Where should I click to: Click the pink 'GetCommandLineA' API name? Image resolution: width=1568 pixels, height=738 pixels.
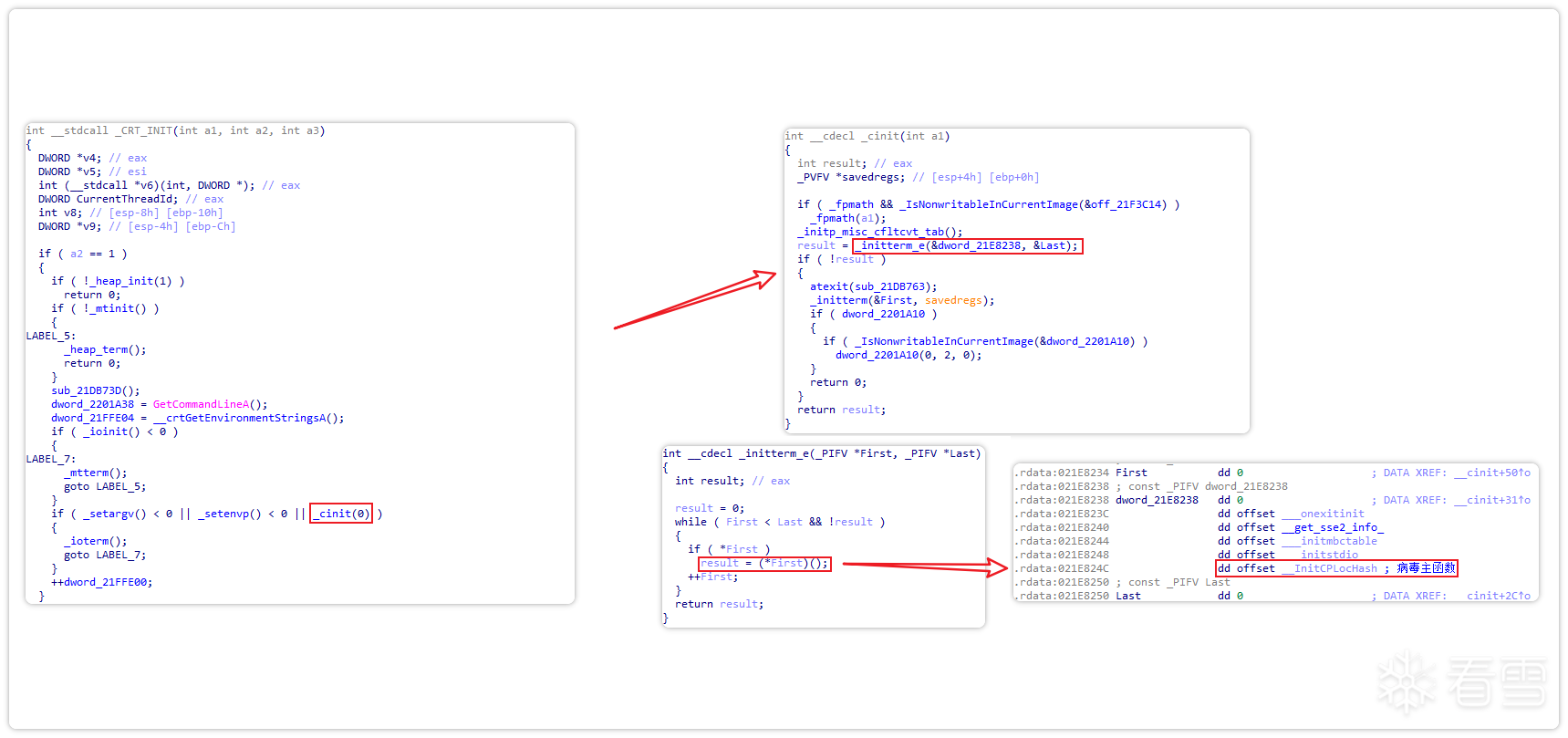[201, 404]
